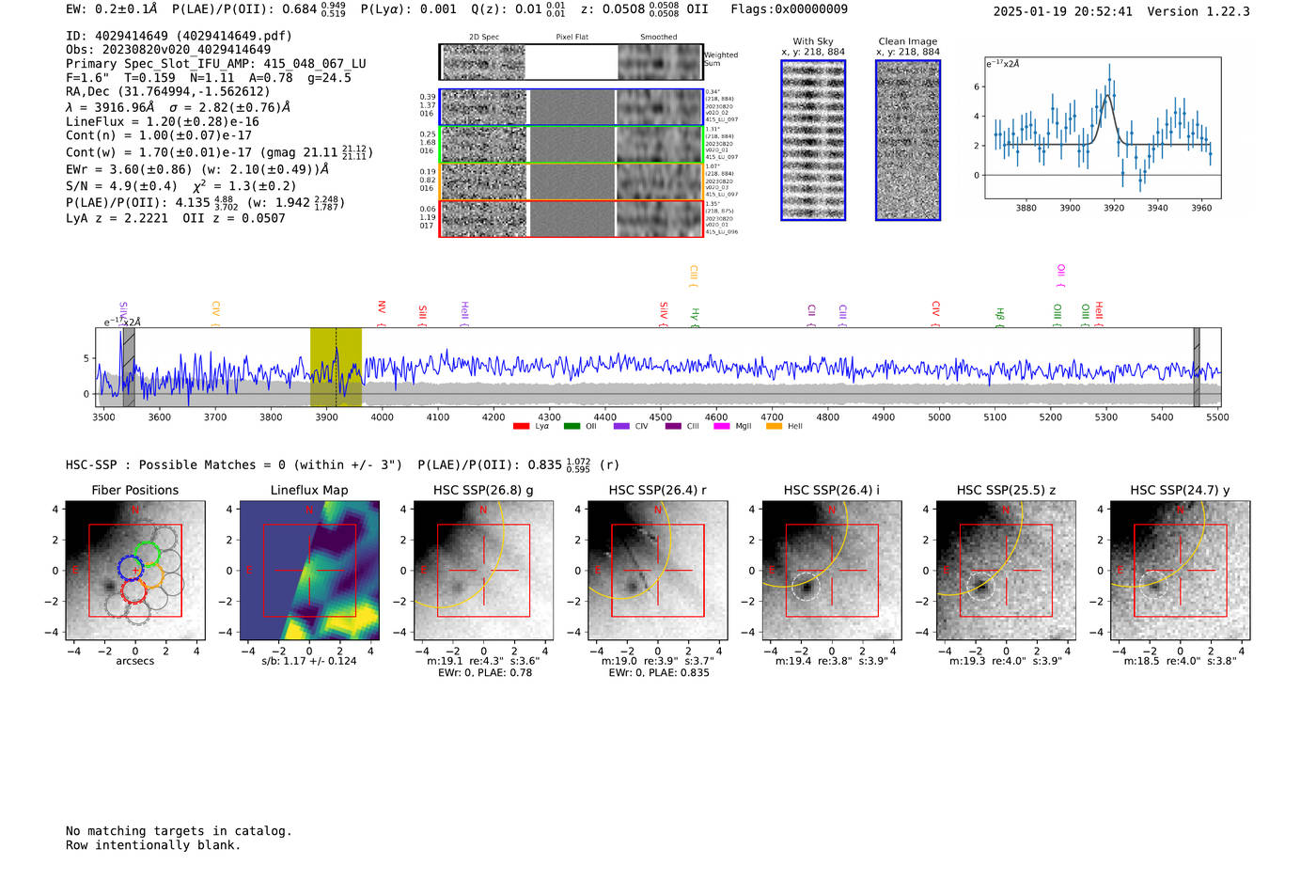Click the green fiber circle in Fiber Positions

[147, 554]
